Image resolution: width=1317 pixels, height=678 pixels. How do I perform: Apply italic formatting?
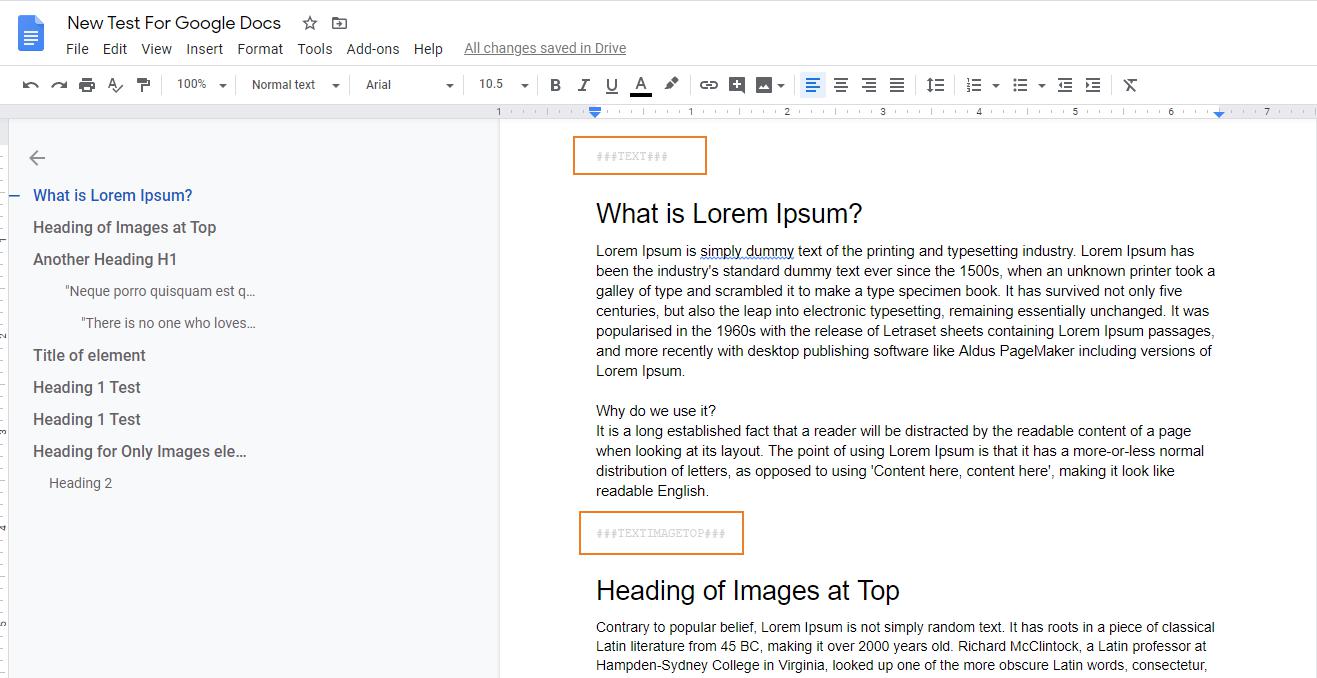tap(584, 85)
